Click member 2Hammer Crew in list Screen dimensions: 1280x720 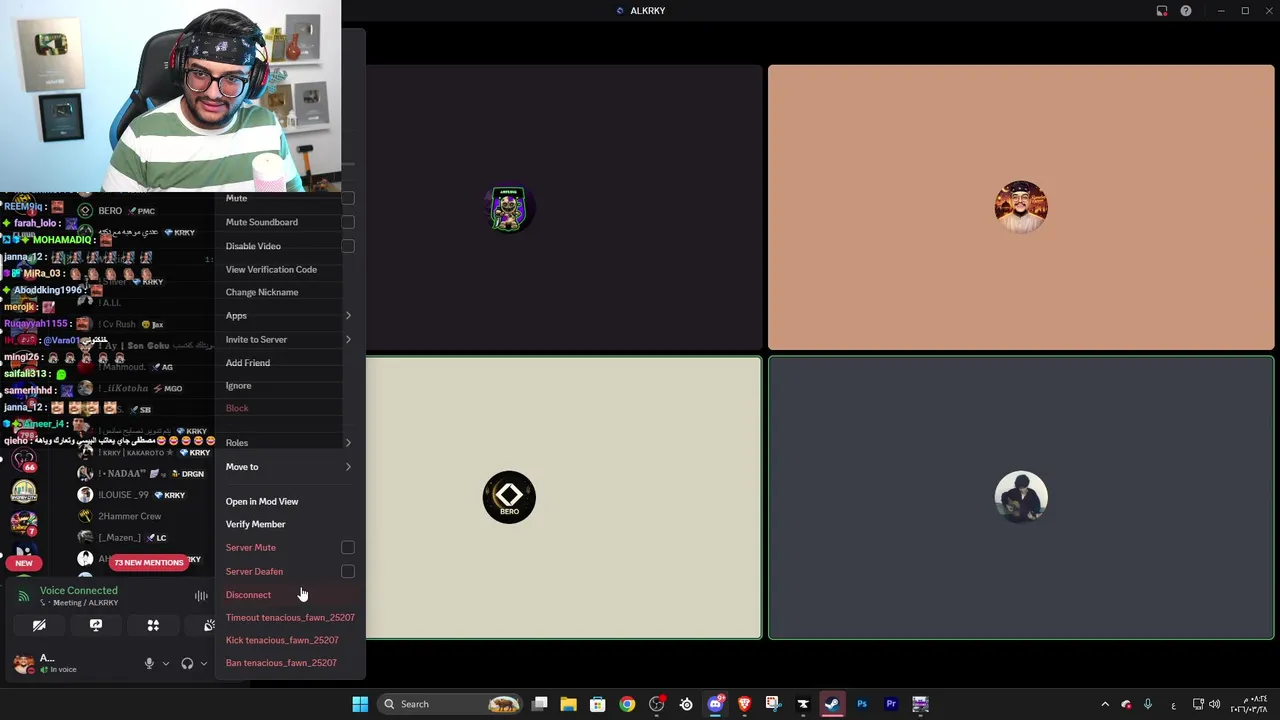tap(130, 516)
